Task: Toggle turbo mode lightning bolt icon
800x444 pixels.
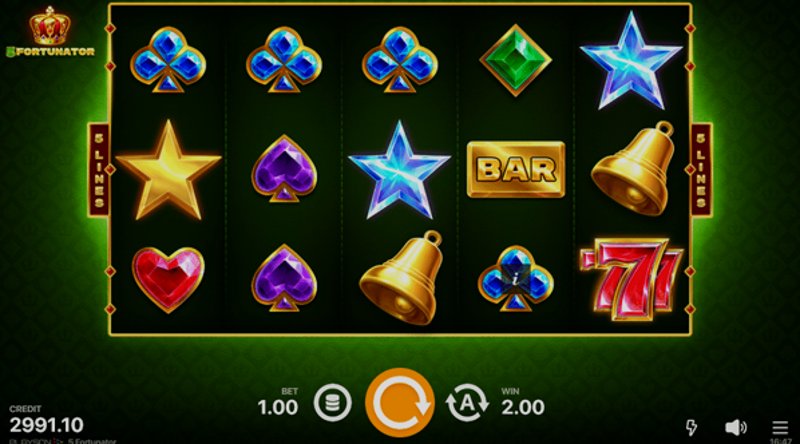Action: (x=691, y=427)
